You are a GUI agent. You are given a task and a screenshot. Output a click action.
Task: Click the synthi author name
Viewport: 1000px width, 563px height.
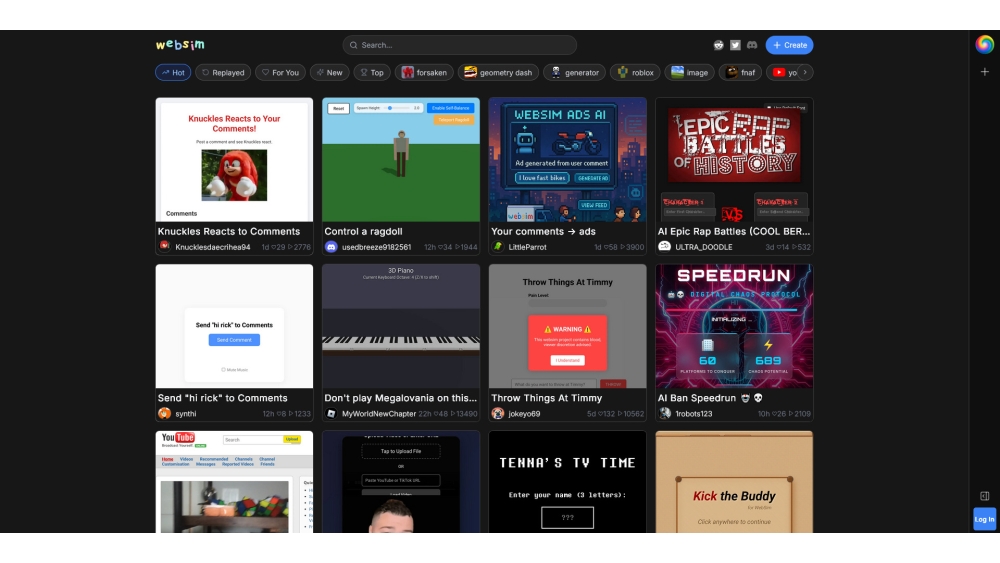click(186, 414)
